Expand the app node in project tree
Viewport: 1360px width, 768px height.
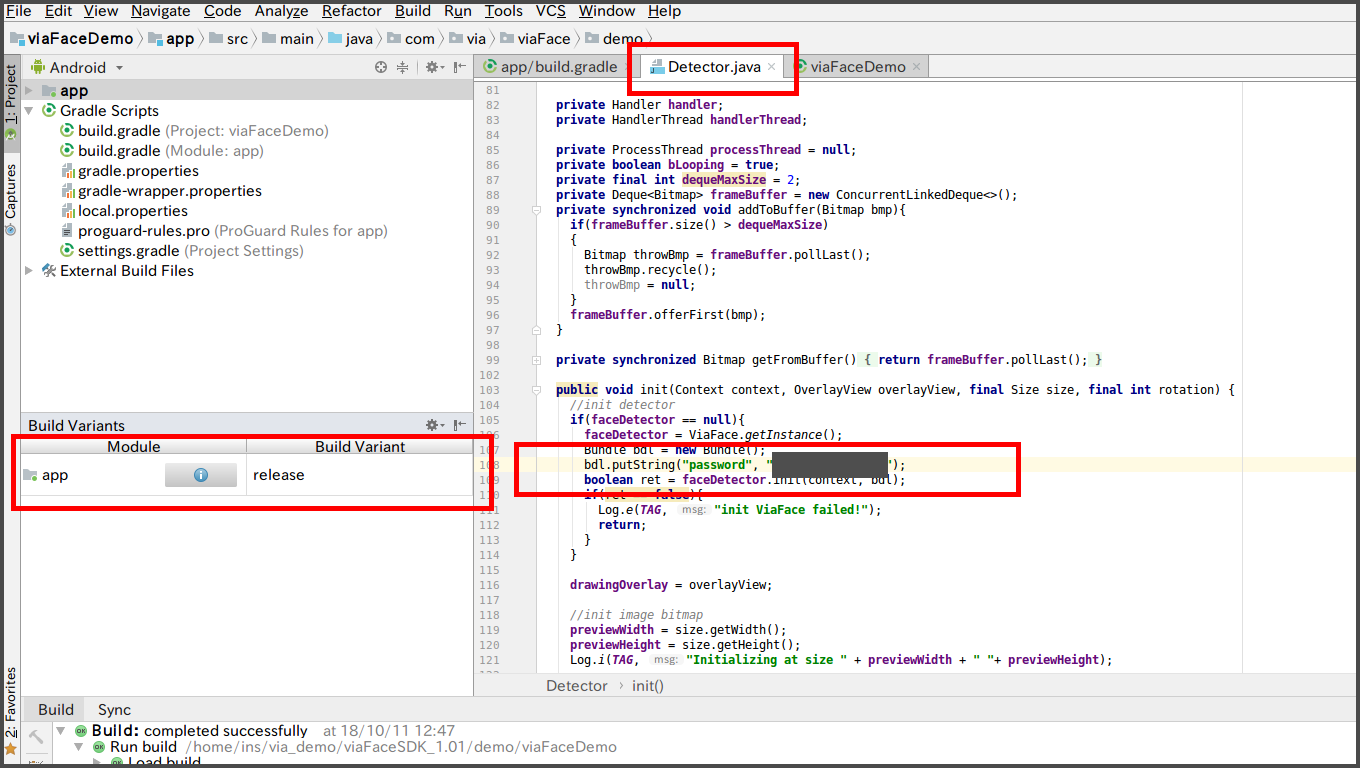coord(29,91)
